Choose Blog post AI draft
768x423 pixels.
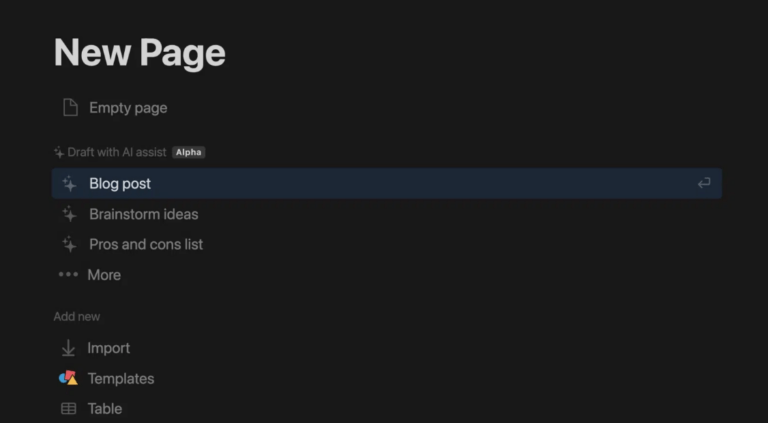pos(120,184)
